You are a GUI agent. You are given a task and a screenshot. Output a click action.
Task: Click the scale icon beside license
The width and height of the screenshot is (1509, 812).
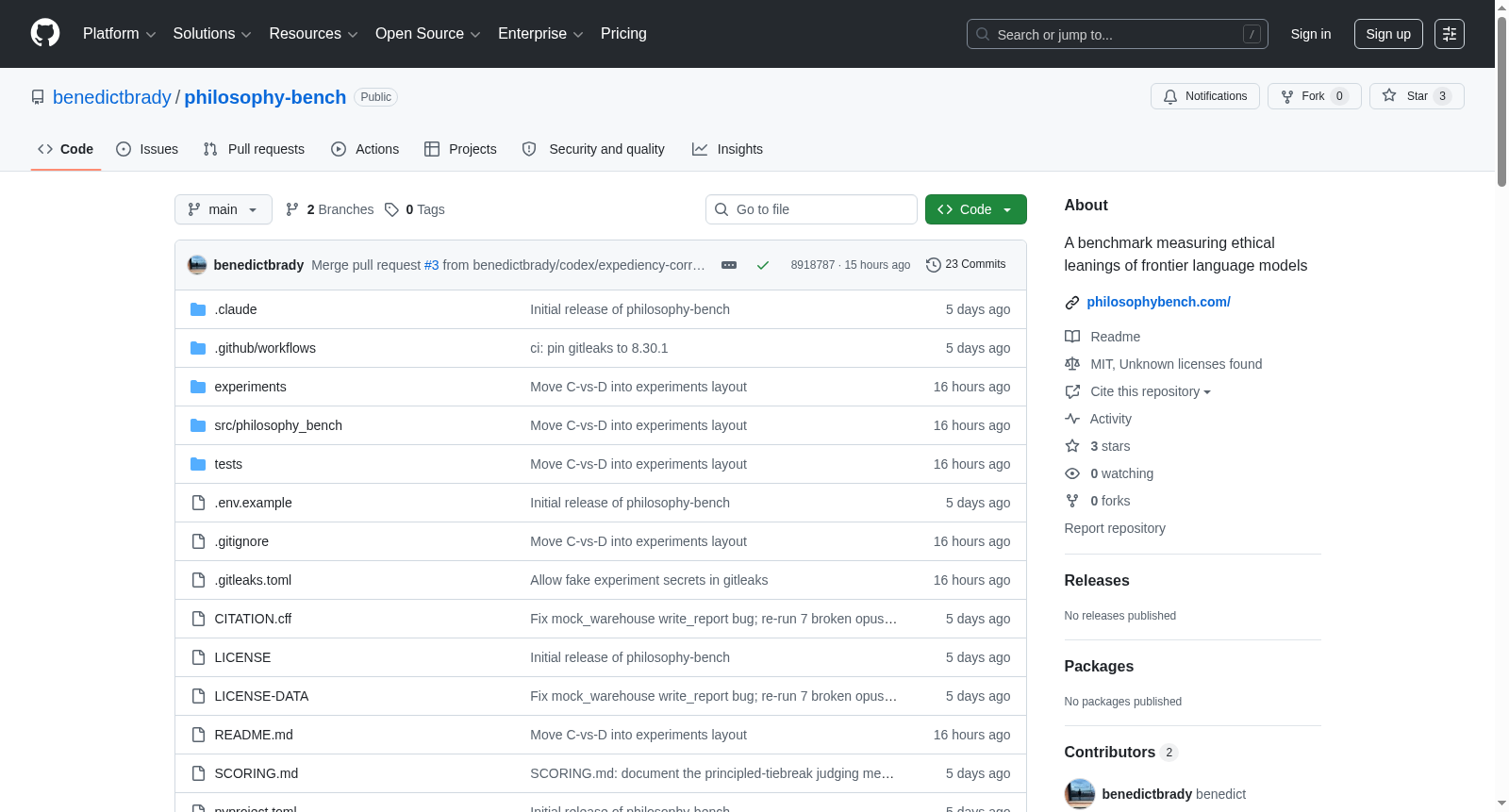[x=1072, y=364]
